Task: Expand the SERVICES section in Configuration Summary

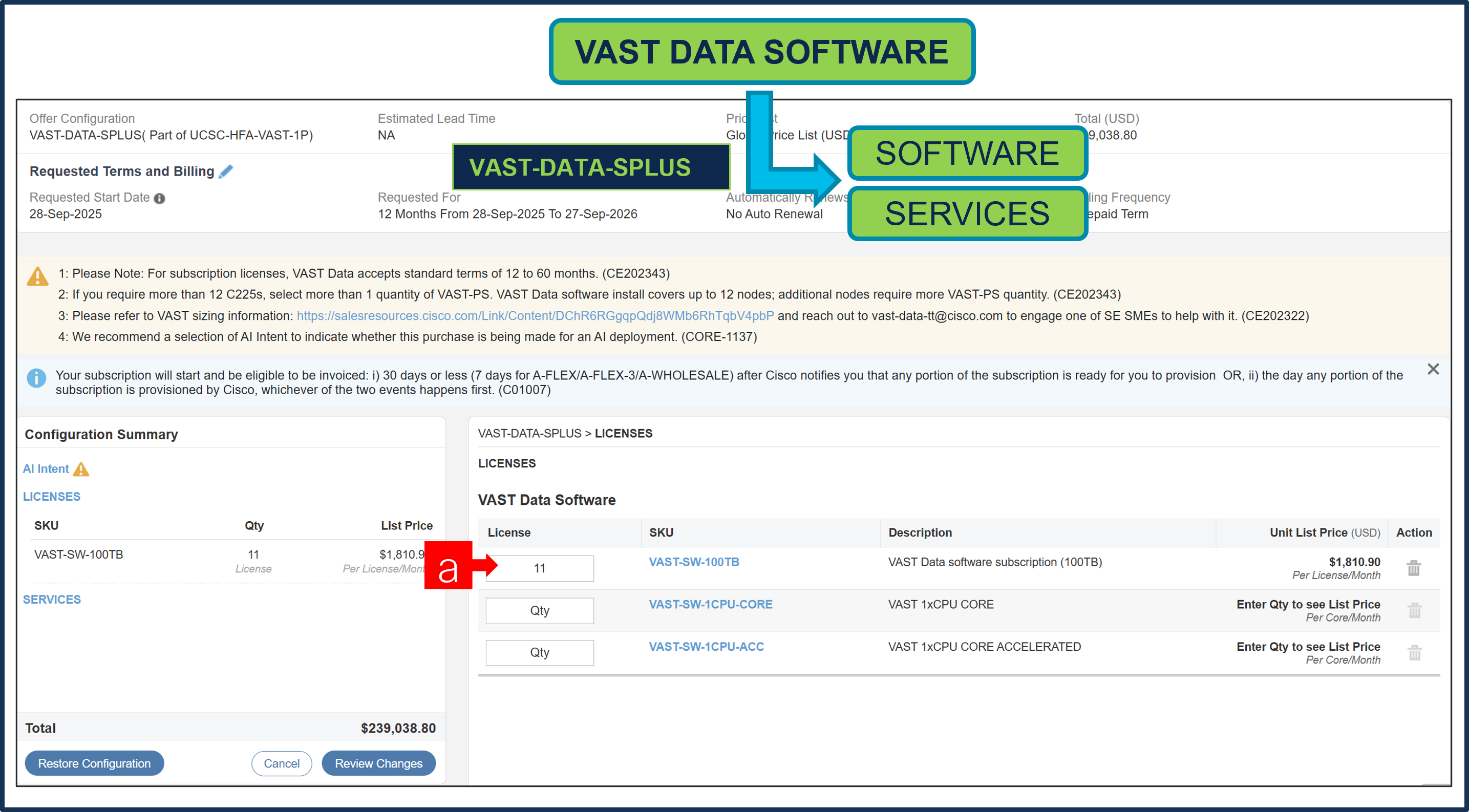Action: coord(51,599)
